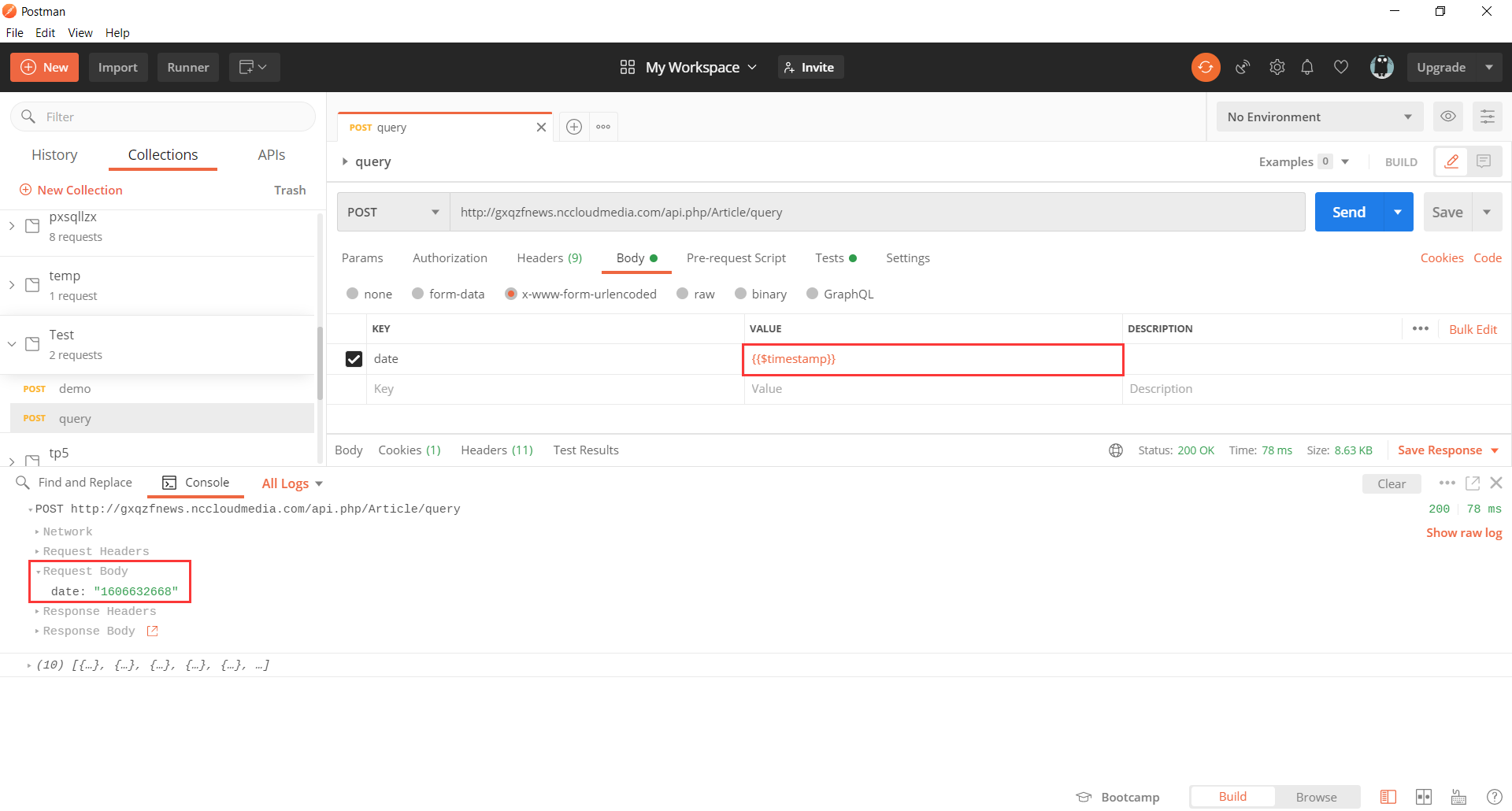Viewport: 1512px width, 811px height.
Task: Open the help question mark icon
Action: click(1495, 797)
